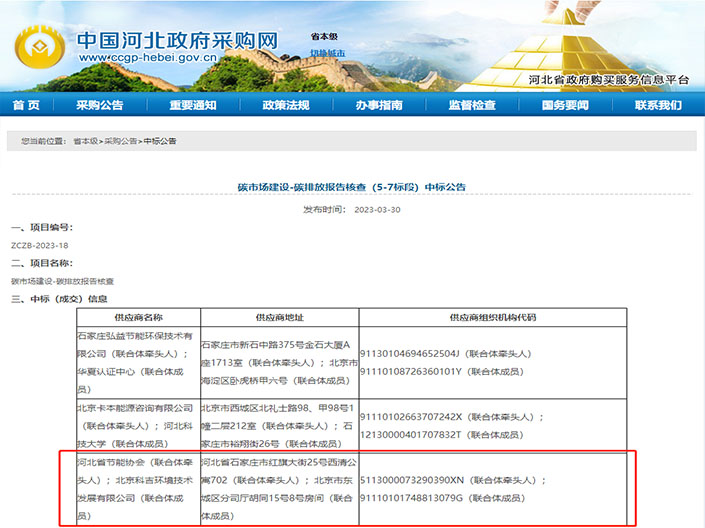The image size is (705, 528).
Task: Click 中标公告 in the breadcrumb trail
Action: click(160, 142)
